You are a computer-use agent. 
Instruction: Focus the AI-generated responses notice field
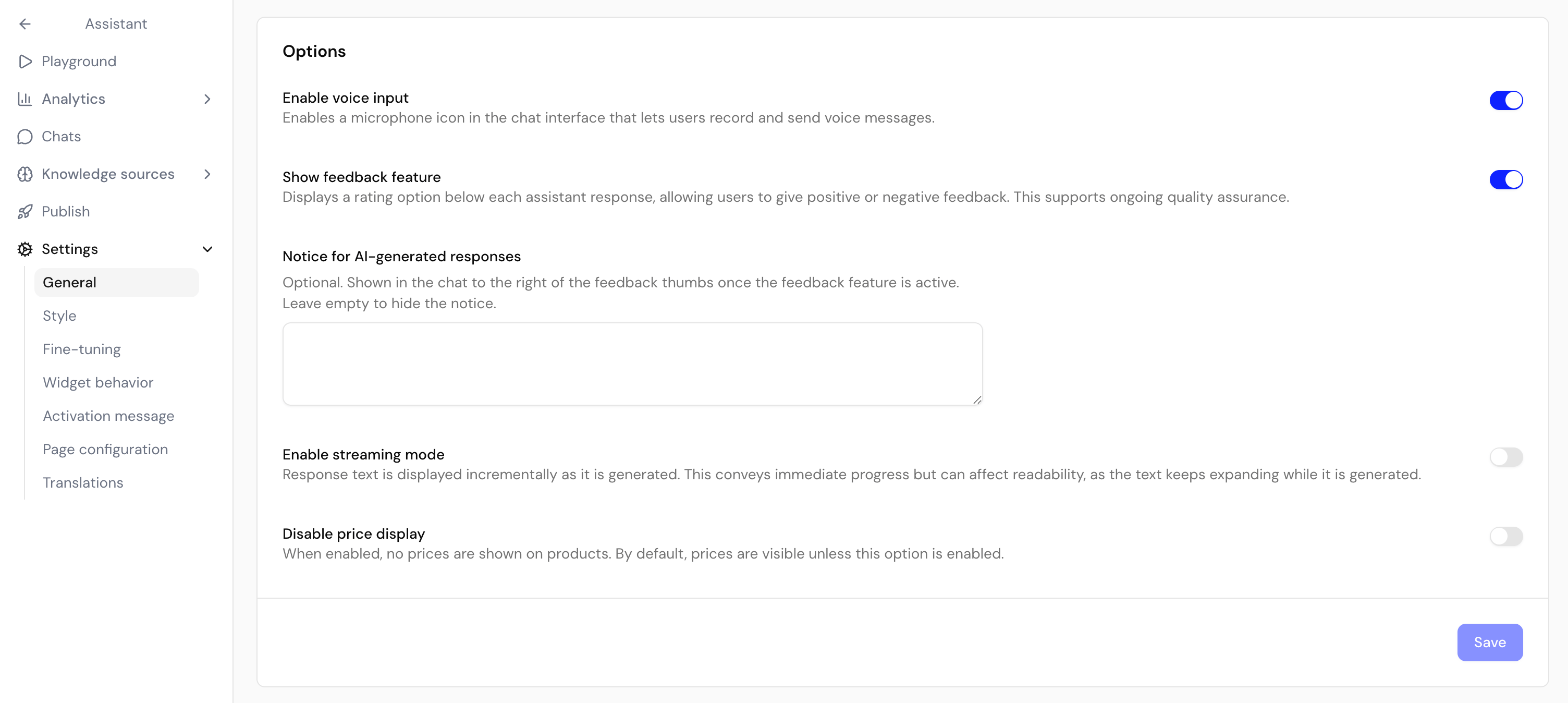pos(632,363)
